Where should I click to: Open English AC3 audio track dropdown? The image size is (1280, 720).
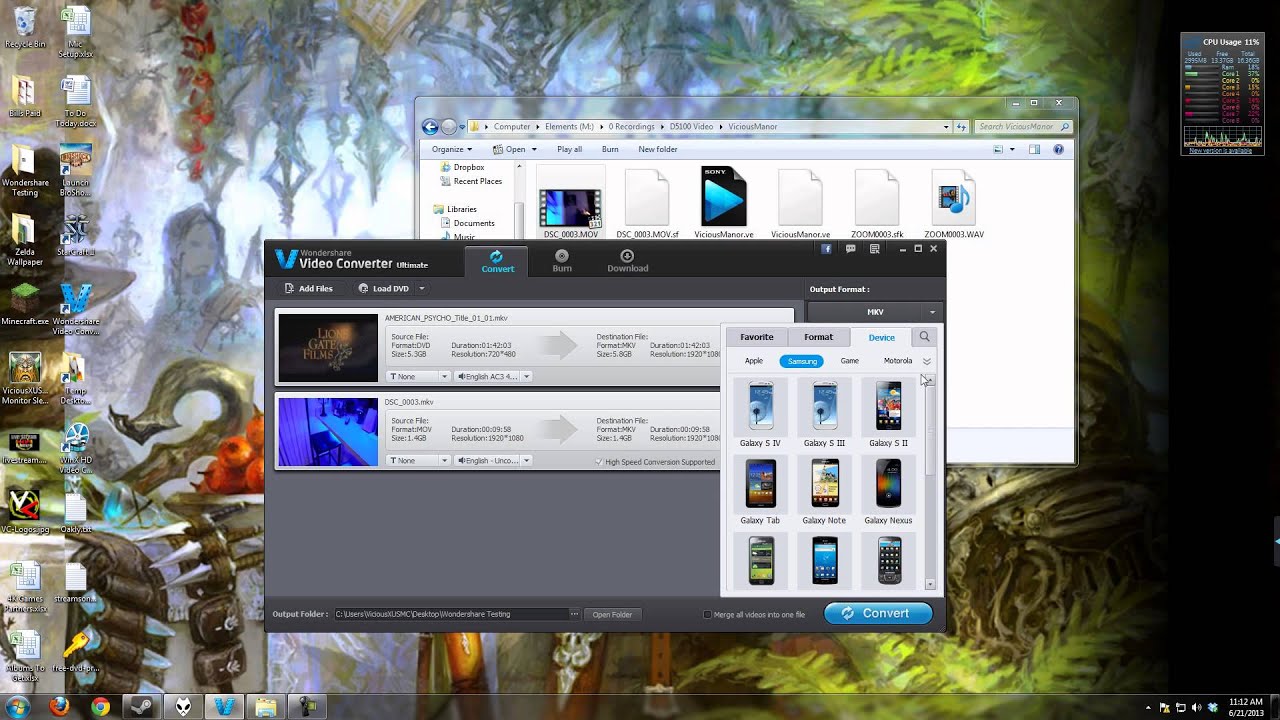493,377
